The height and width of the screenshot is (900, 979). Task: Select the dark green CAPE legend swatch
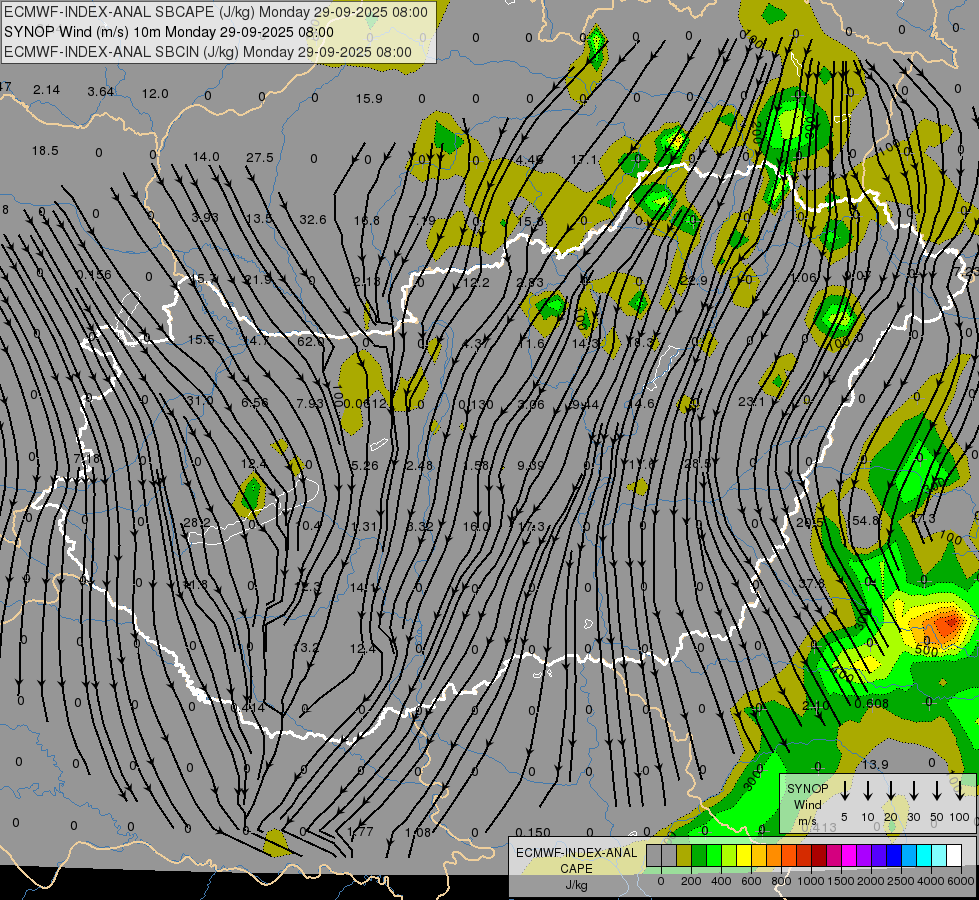click(x=699, y=856)
